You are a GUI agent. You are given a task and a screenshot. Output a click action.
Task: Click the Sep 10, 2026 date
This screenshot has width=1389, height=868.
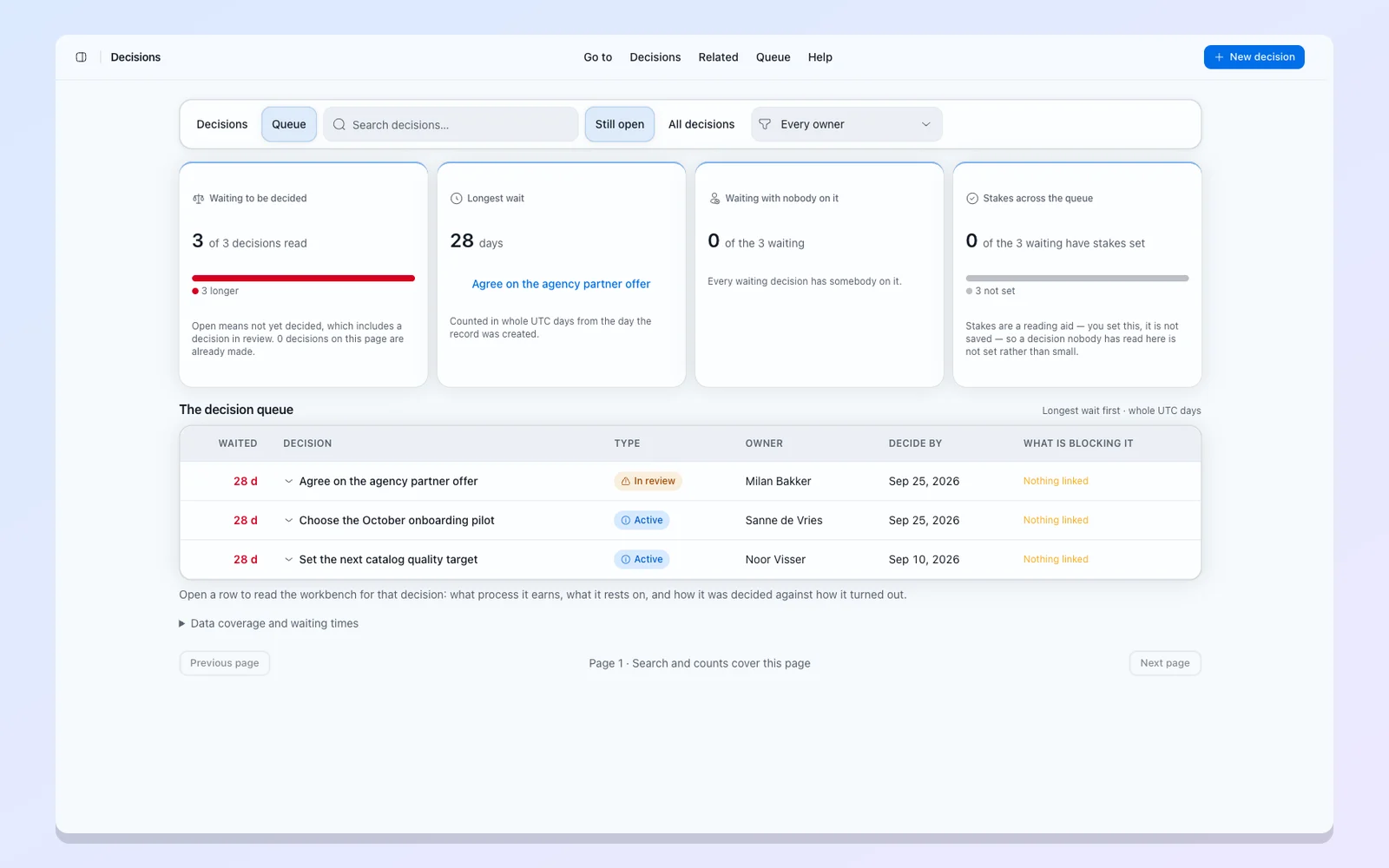[924, 560]
